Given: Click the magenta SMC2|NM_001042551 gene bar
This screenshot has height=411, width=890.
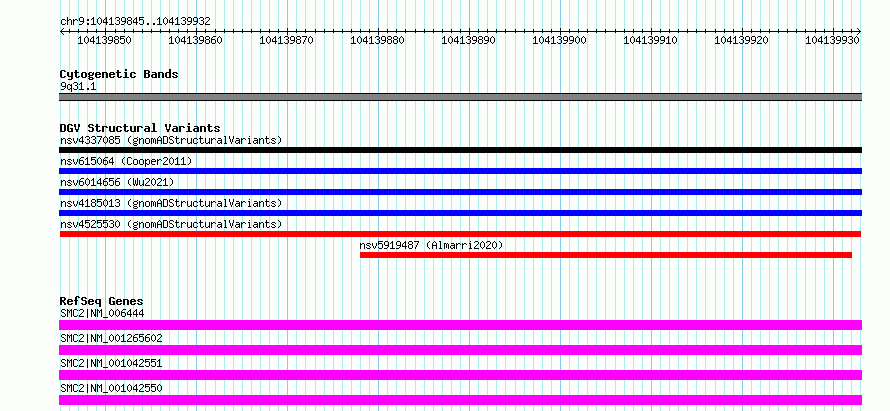Looking at the screenshot, I should [x=460, y=375].
